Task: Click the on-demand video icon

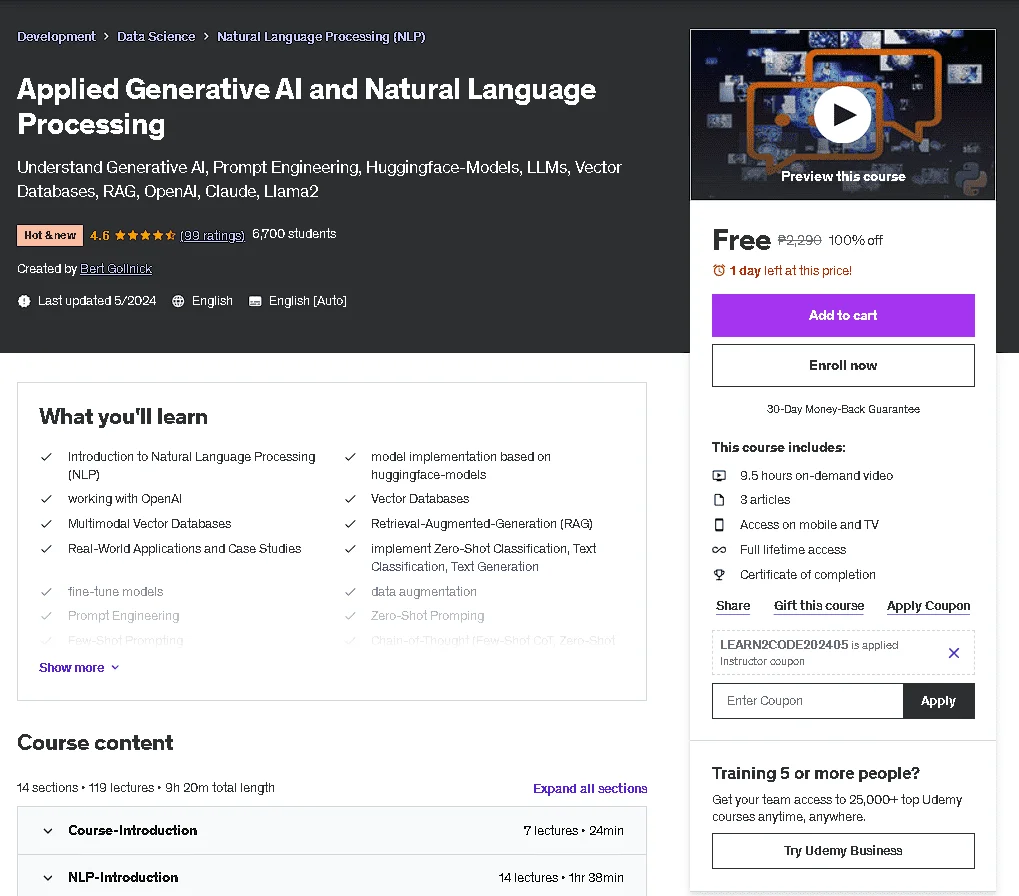Action: pos(719,476)
